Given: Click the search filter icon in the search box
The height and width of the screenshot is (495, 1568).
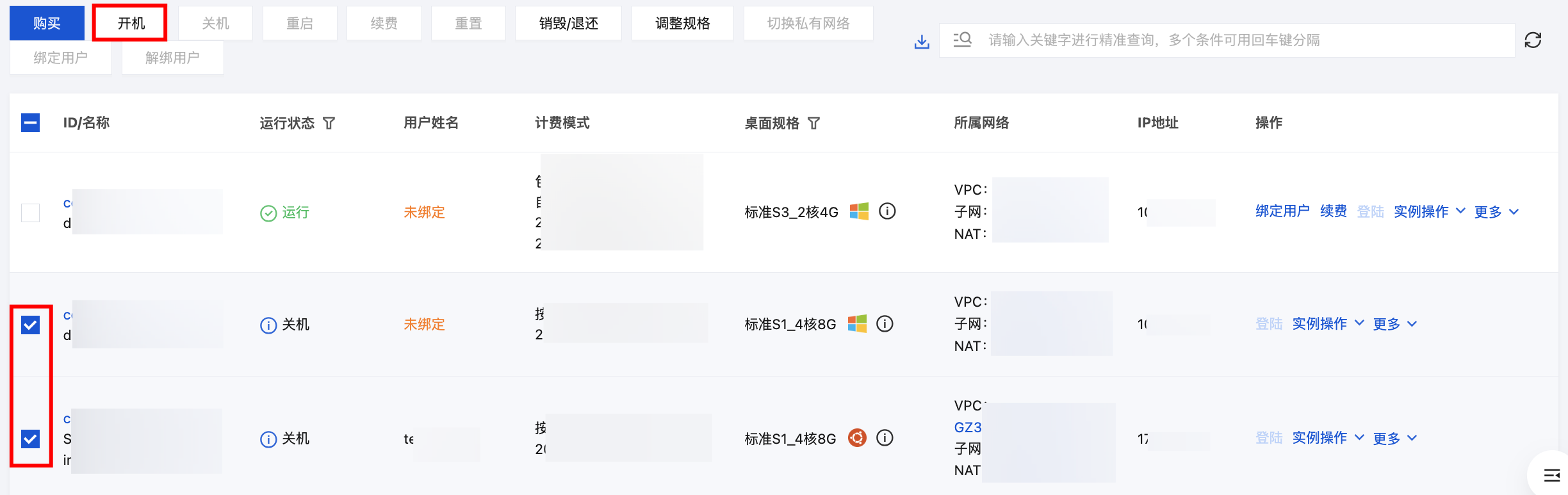Looking at the screenshot, I should [962, 40].
